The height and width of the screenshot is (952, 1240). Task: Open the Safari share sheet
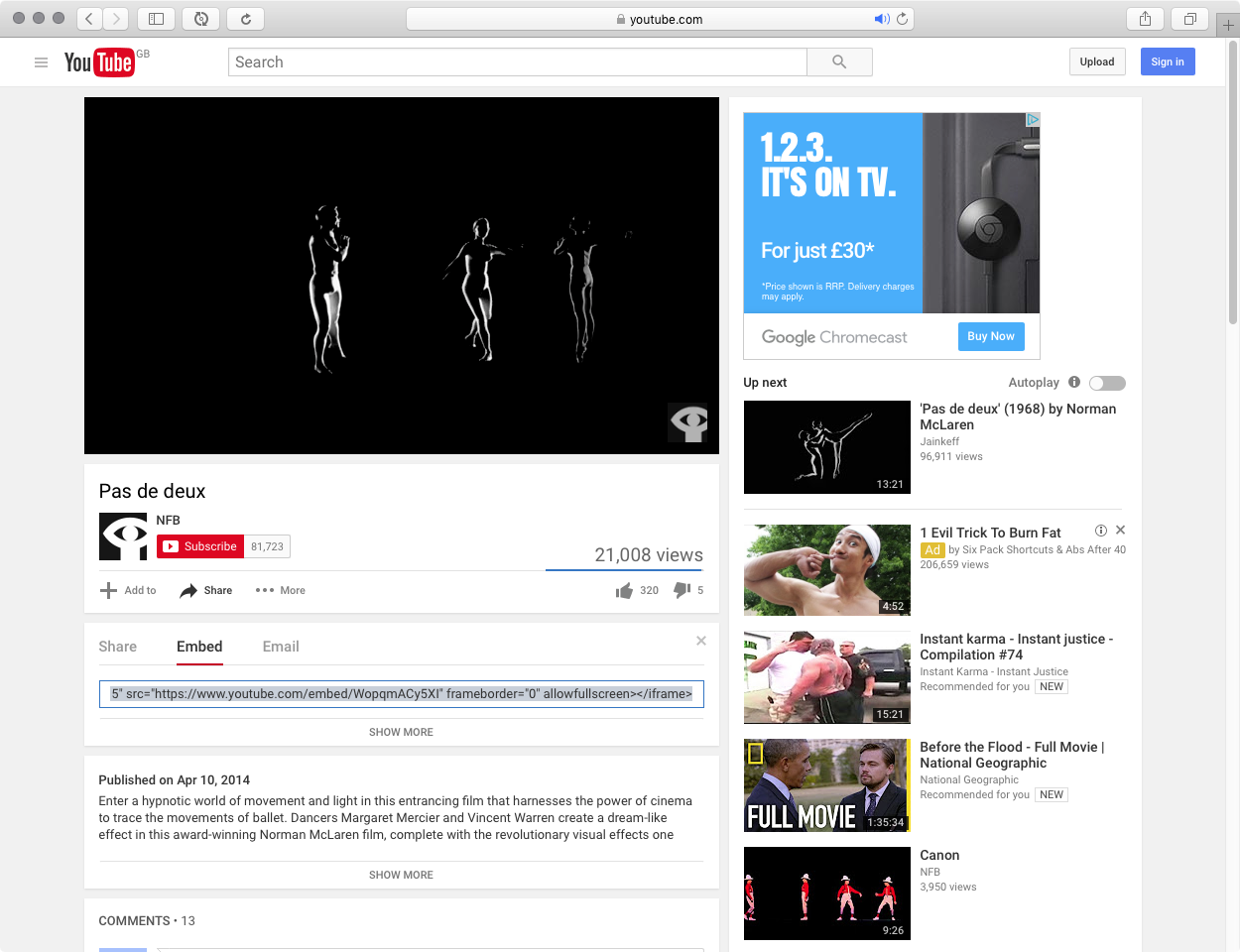pyautogui.click(x=1145, y=19)
